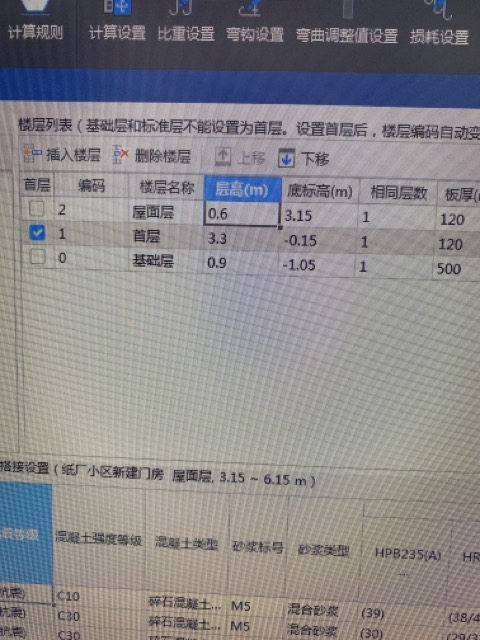
Task: Select 编码 cell with value 2
Action: (x=91, y=210)
